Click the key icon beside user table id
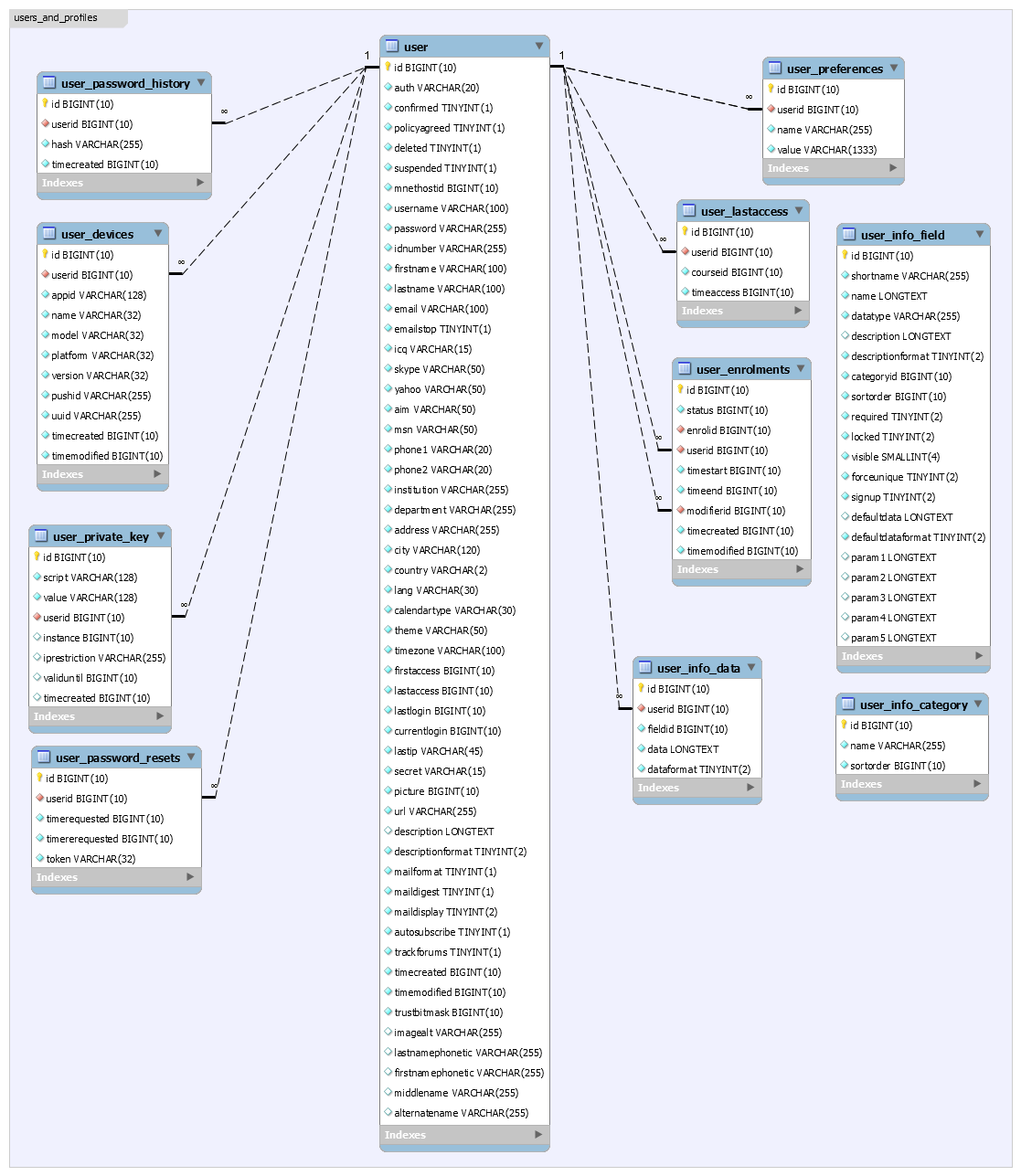Viewport: 1021px width, 1176px height. 388,68
